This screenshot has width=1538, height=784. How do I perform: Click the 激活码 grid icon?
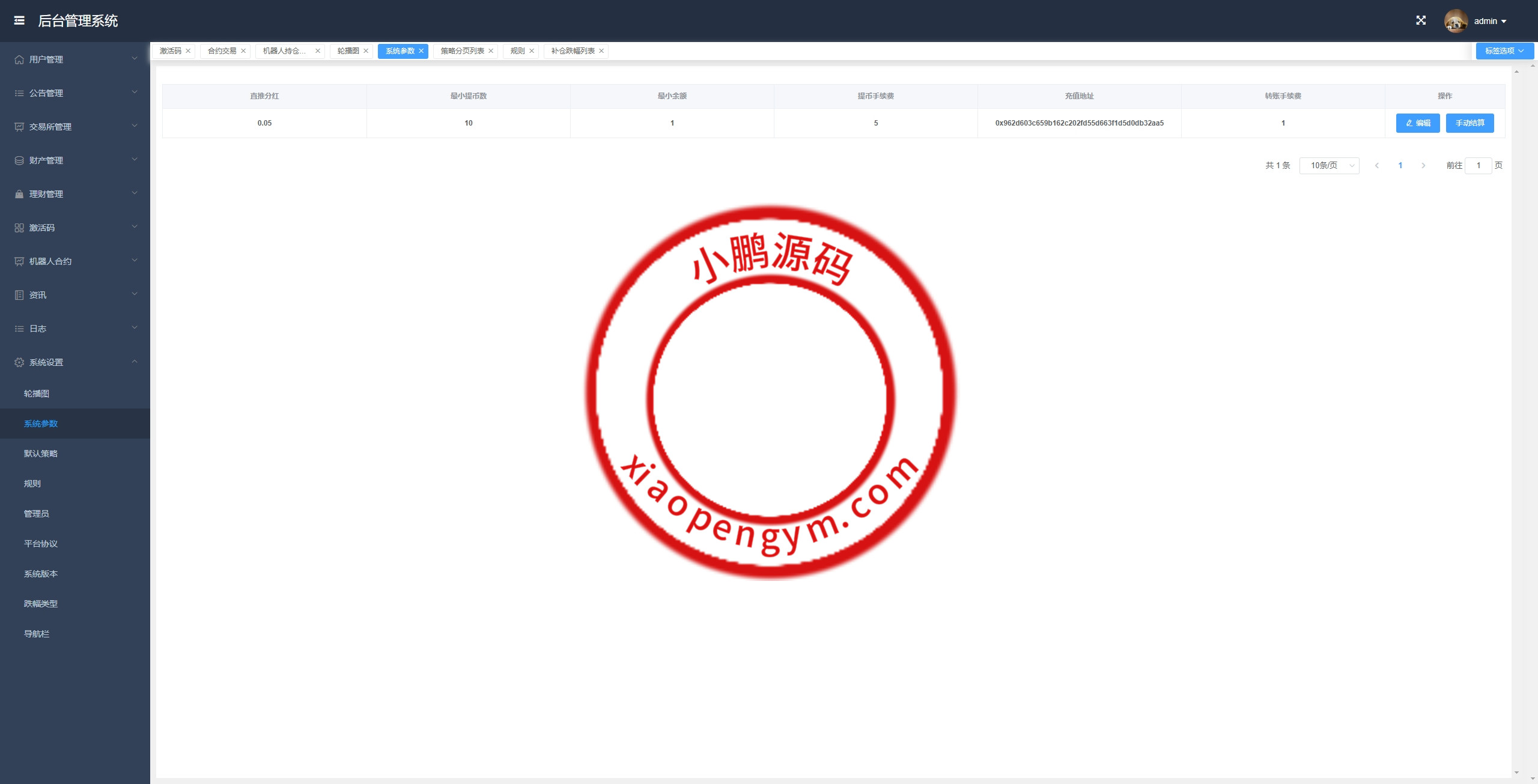(17, 227)
